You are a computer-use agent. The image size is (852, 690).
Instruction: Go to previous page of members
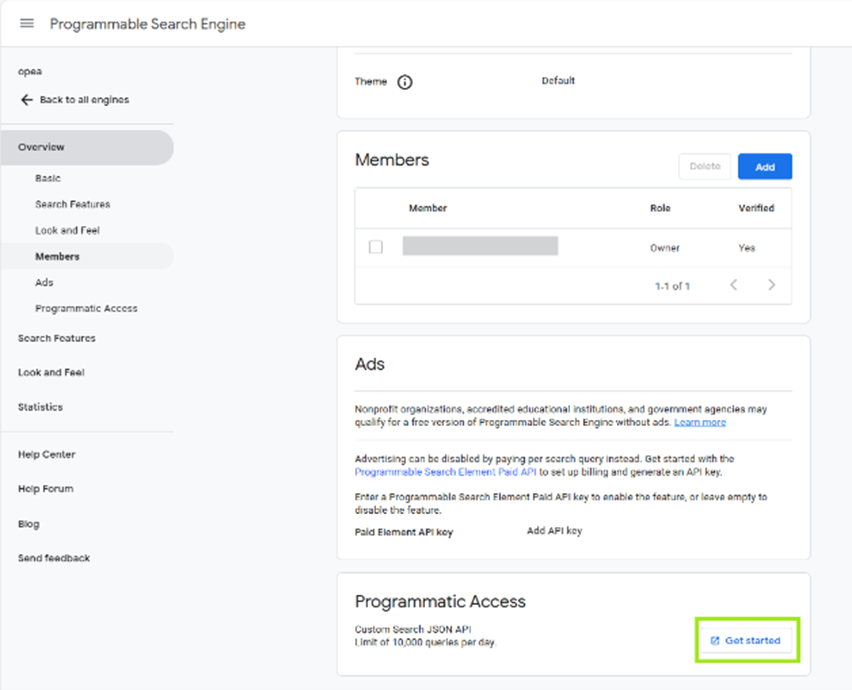click(x=734, y=285)
